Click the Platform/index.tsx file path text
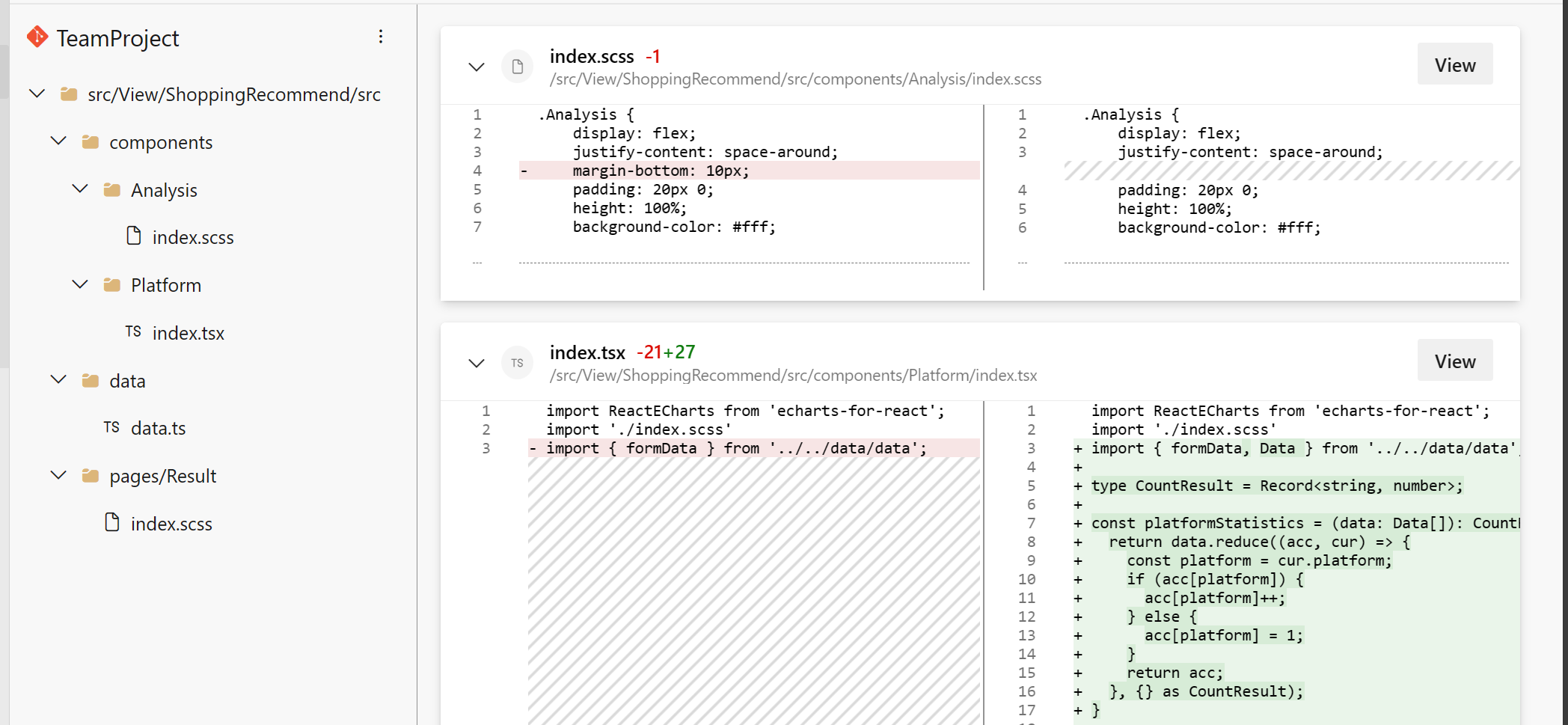Image resolution: width=1568 pixels, height=725 pixels. [x=793, y=376]
